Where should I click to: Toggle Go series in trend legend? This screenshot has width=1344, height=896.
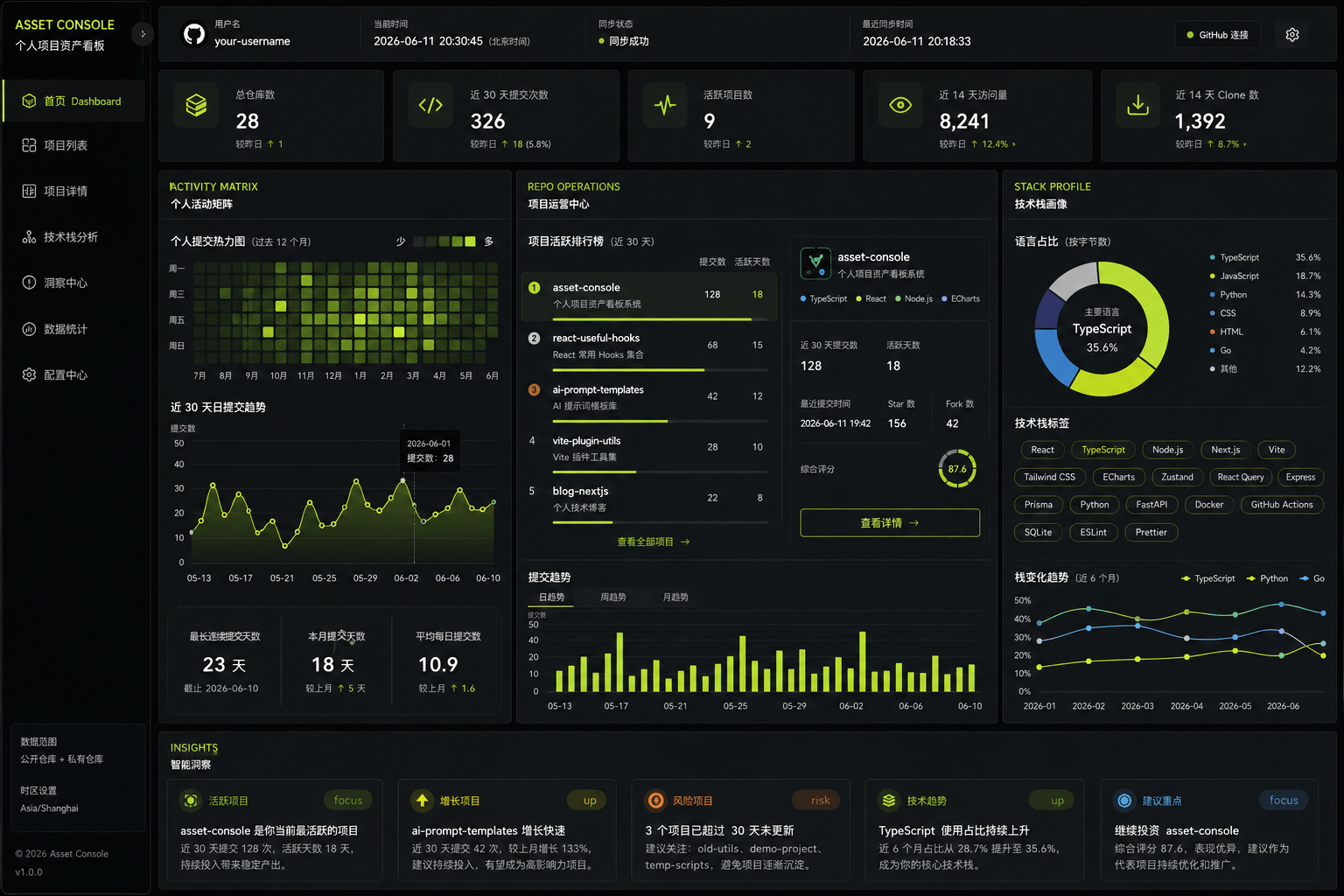[1312, 578]
